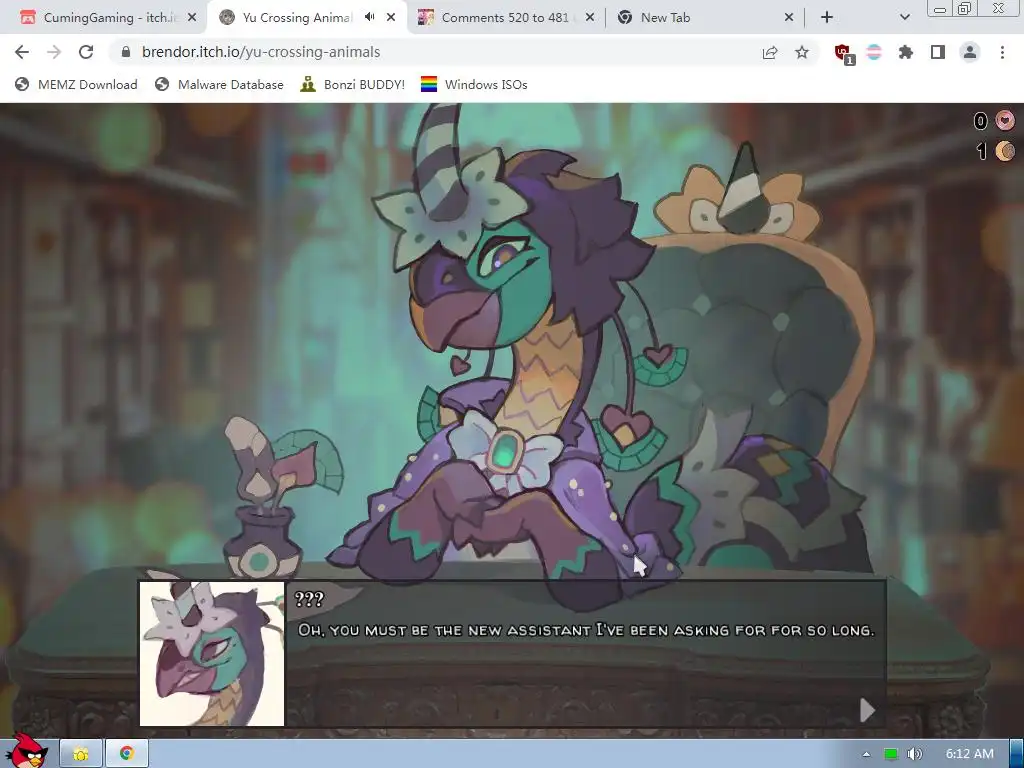
Task: Share this page using the share icon
Action: pos(770,52)
